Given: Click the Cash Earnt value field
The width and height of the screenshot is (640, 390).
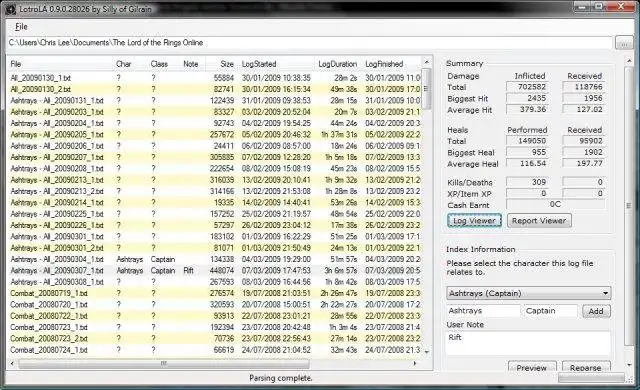Looking at the screenshot, I should [556, 204].
